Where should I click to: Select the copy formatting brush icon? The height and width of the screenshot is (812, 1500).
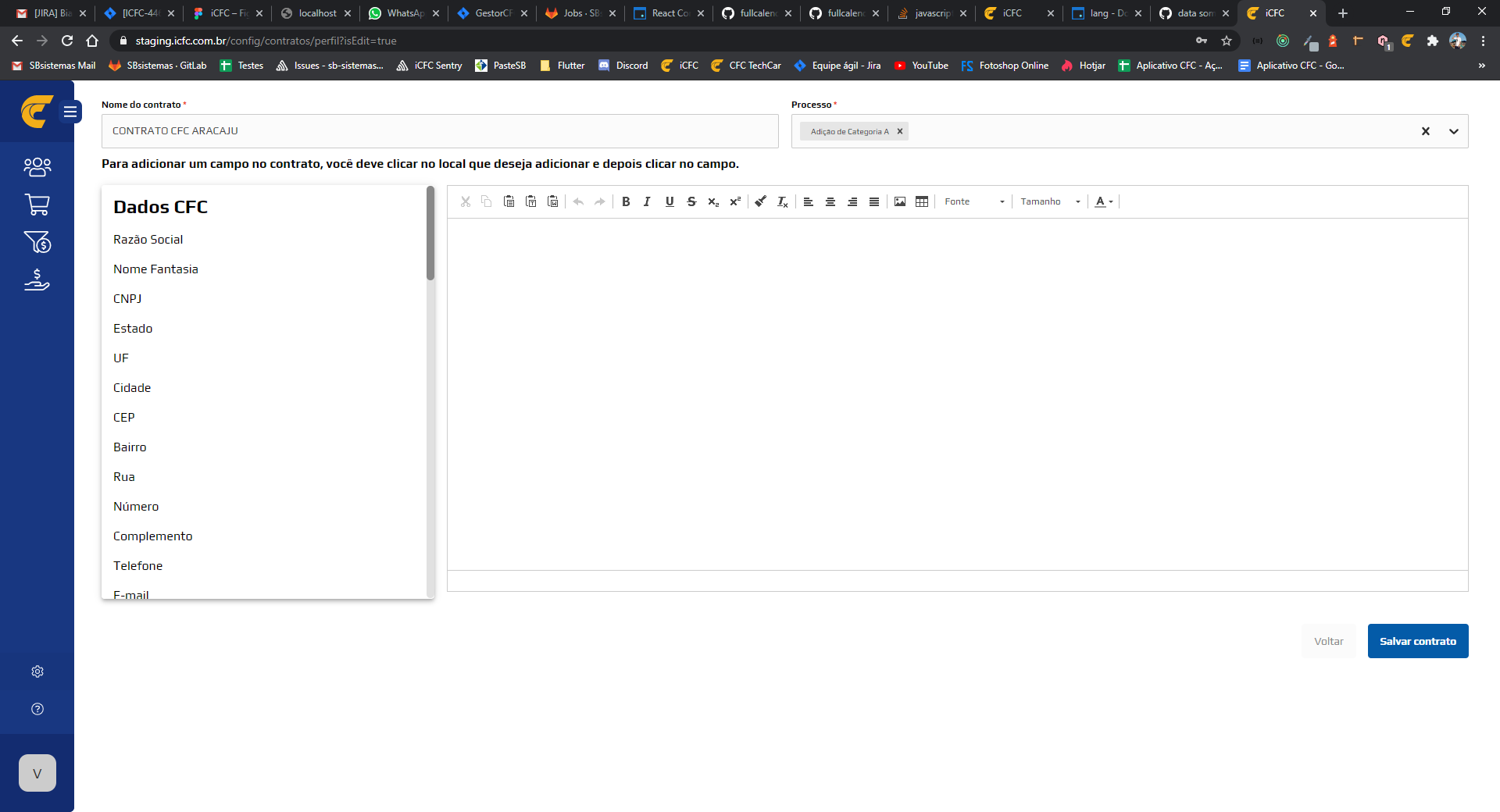click(760, 201)
